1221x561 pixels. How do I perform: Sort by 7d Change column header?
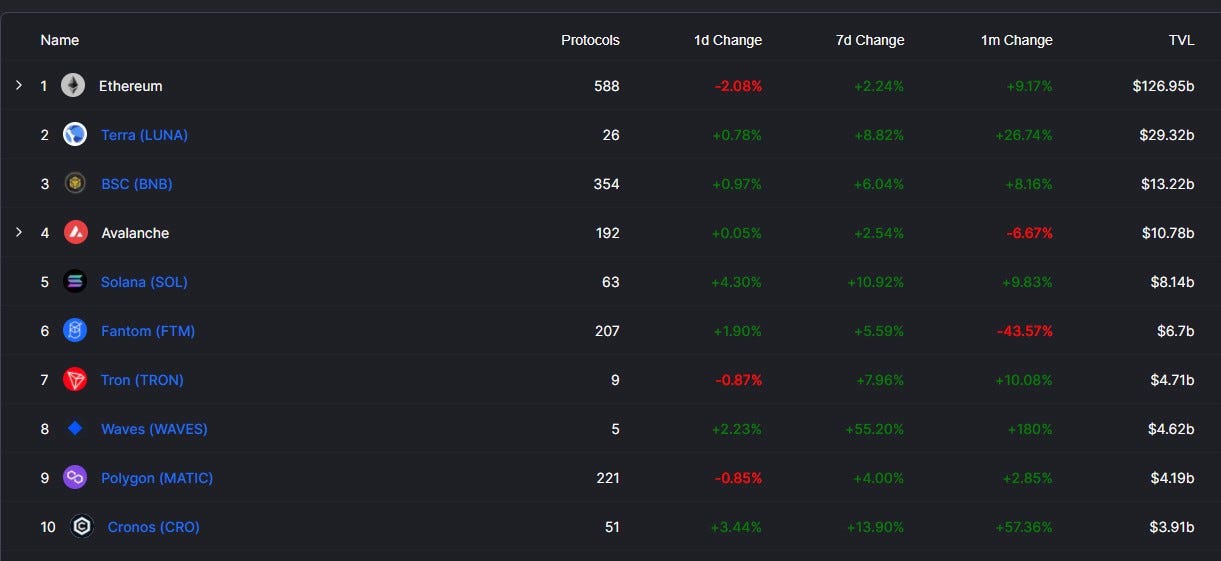pos(870,40)
